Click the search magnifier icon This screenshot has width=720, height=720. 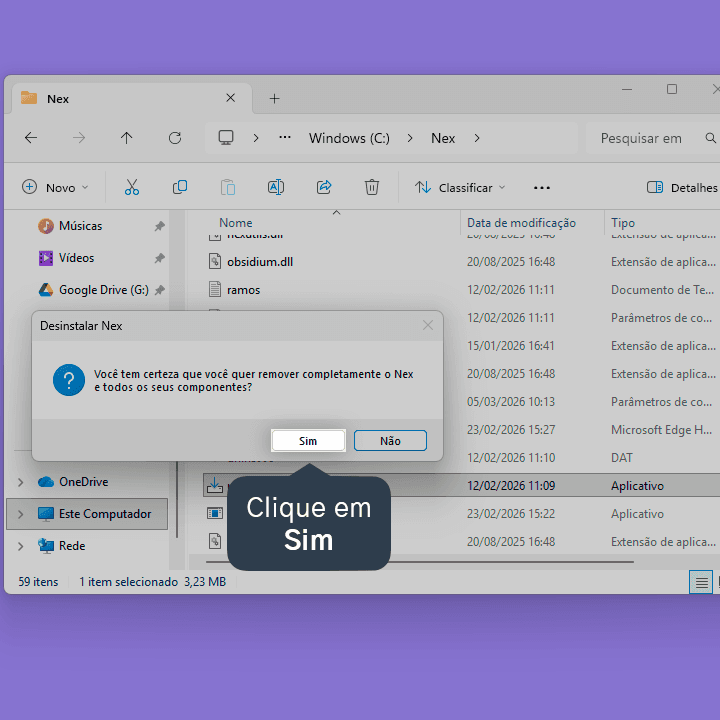point(710,138)
